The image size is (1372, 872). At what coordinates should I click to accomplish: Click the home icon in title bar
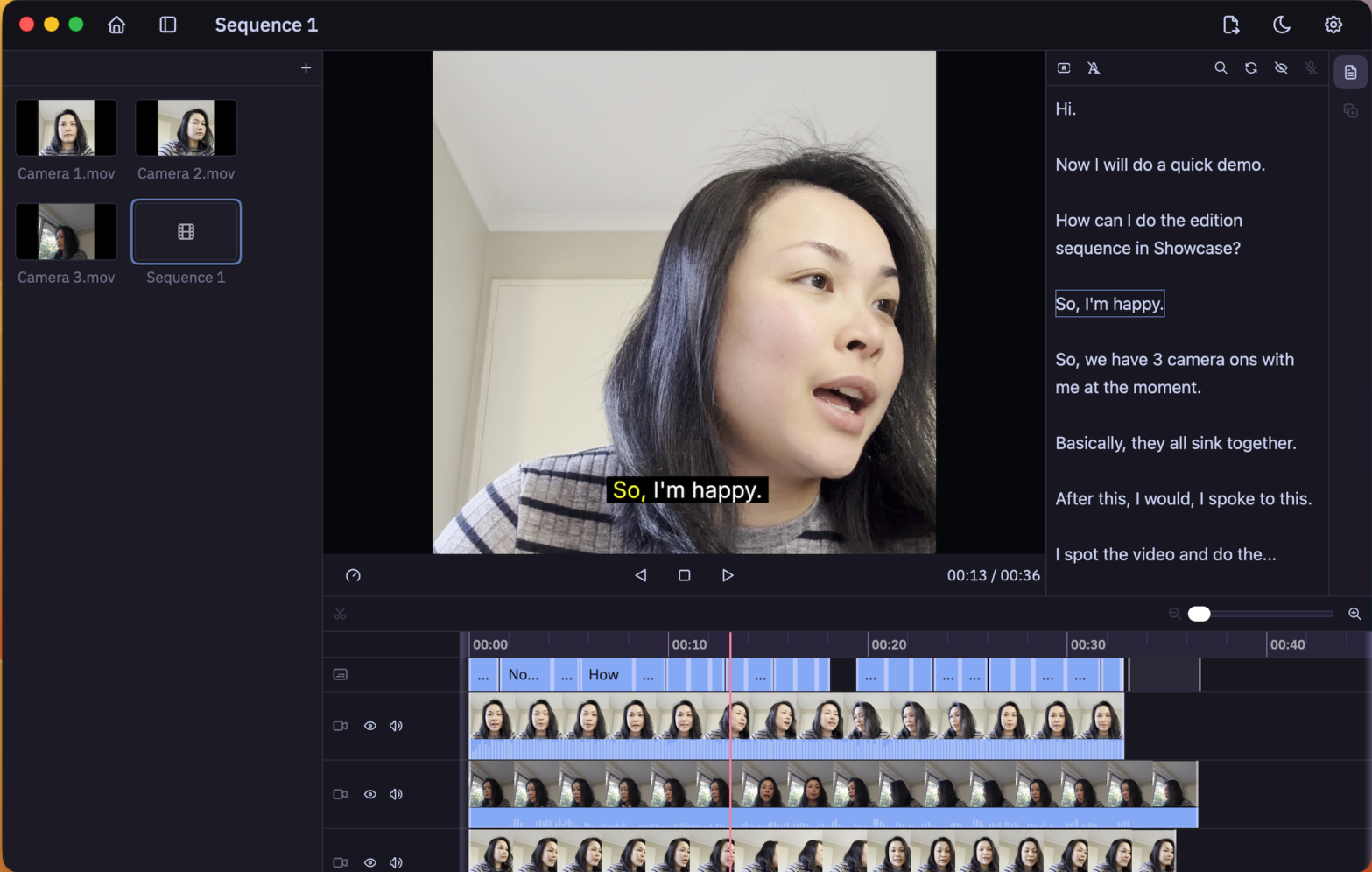pos(116,25)
